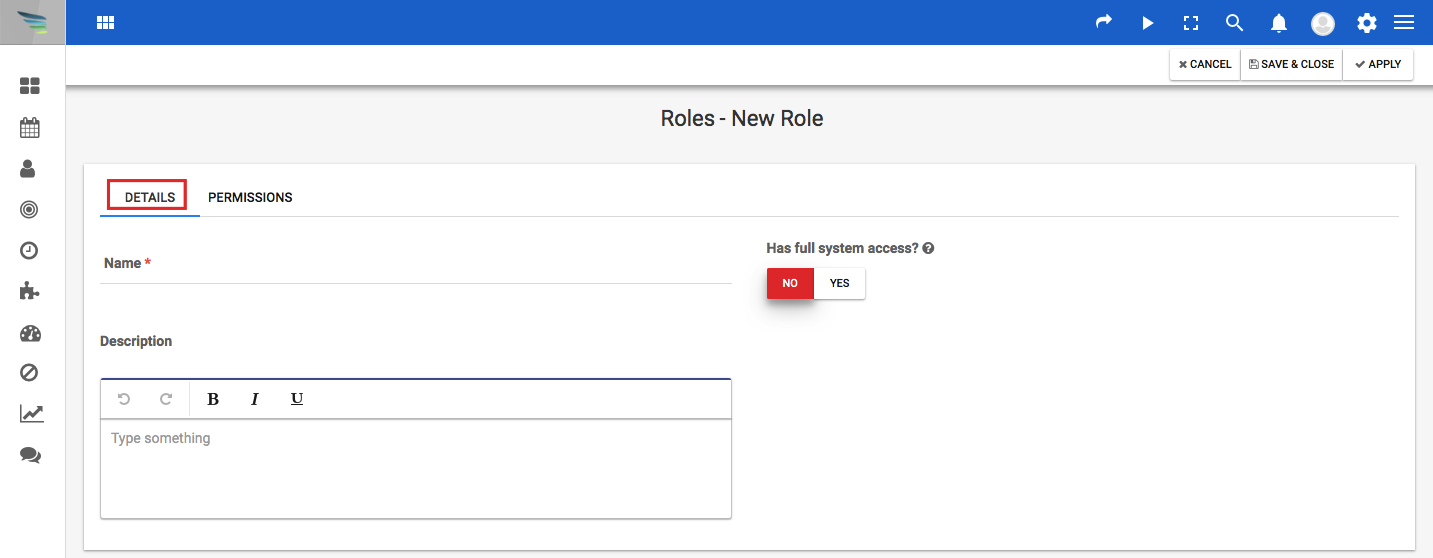Open the color palette icon in sidebar

(30, 333)
